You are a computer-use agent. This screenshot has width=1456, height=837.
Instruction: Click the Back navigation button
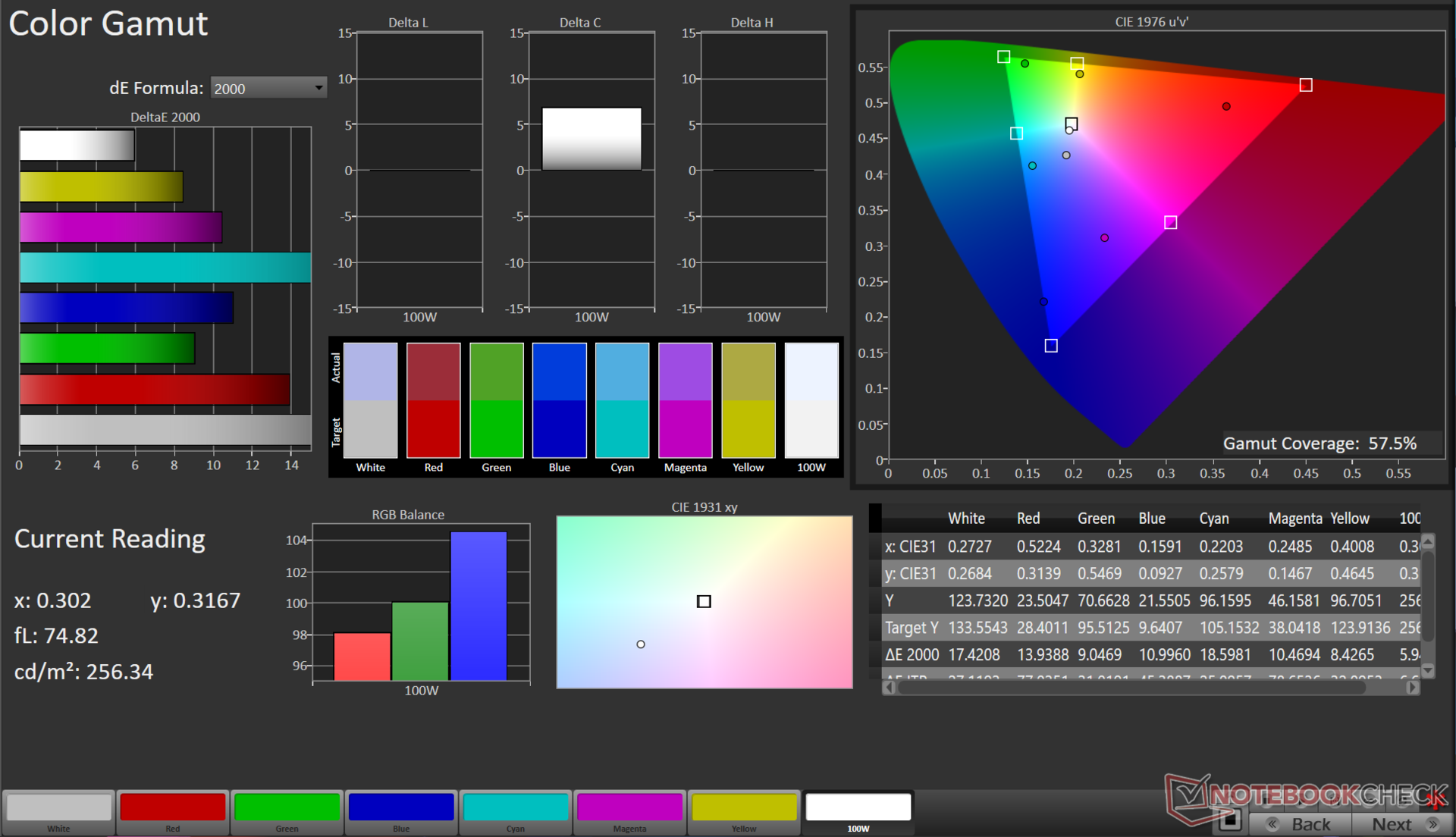coord(1300,824)
